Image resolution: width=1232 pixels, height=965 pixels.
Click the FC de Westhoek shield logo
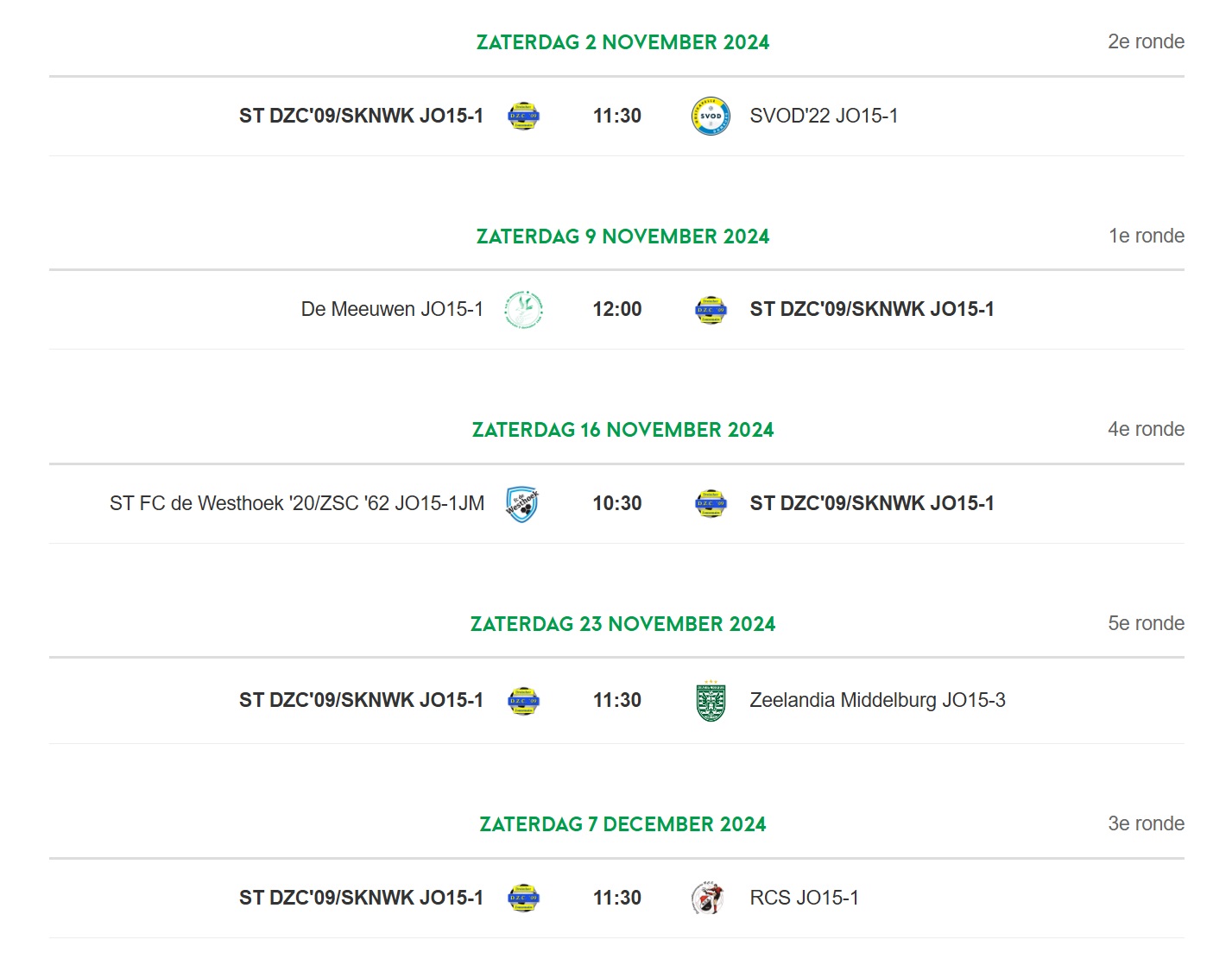point(523,504)
